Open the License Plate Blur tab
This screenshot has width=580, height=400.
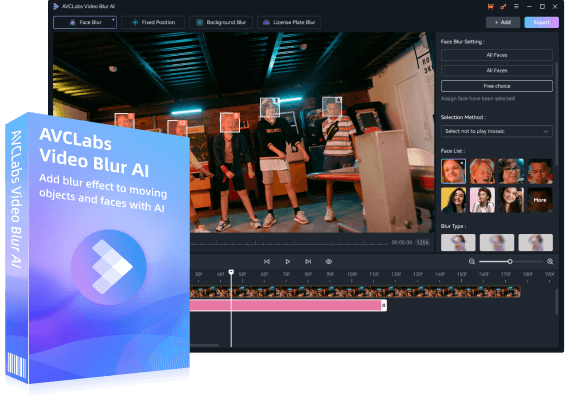pyautogui.click(x=289, y=22)
